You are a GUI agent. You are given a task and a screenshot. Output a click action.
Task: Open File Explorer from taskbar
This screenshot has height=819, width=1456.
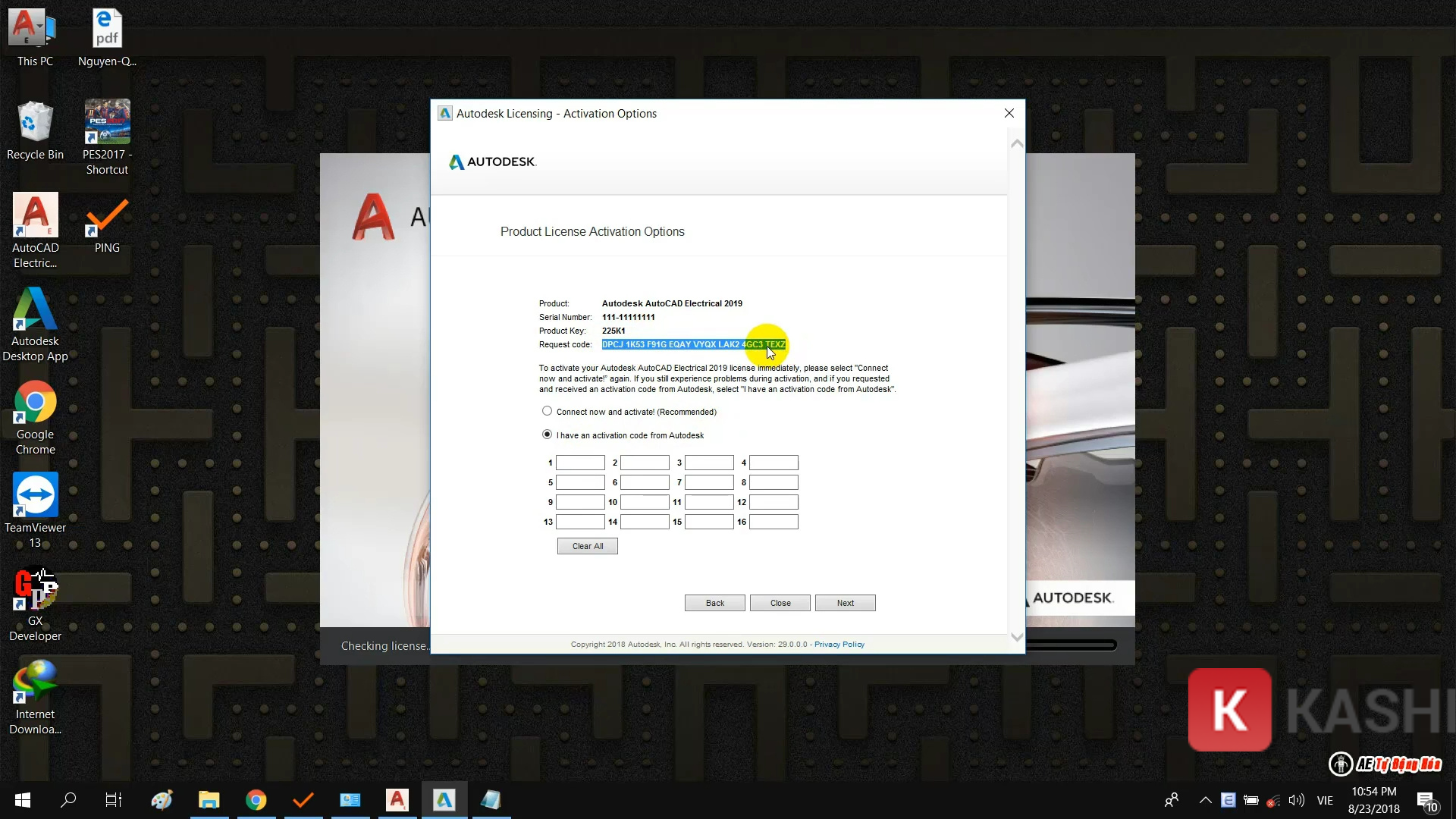tap(209, 800)
